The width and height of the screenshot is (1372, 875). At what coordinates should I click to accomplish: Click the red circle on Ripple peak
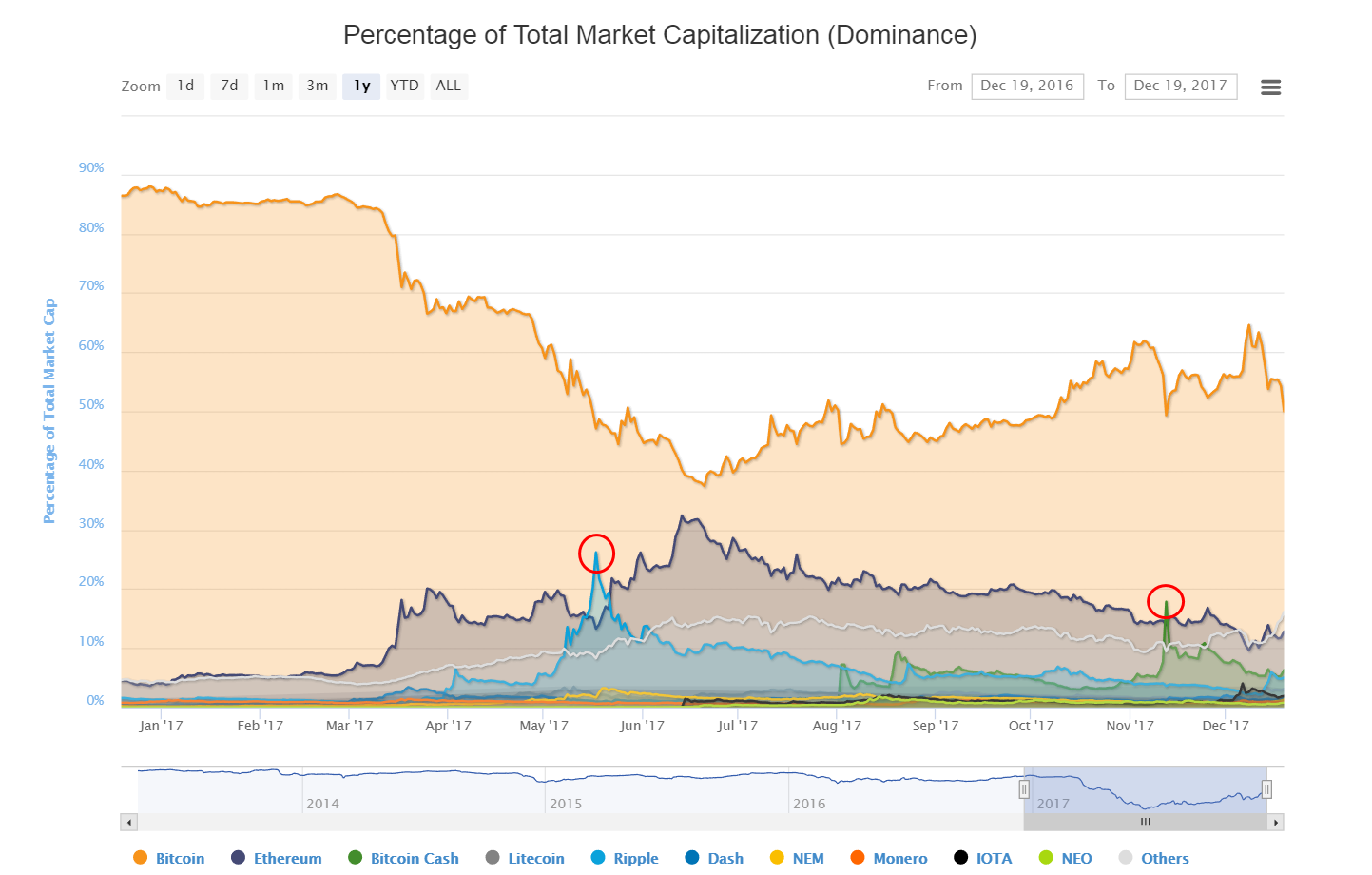597,554
